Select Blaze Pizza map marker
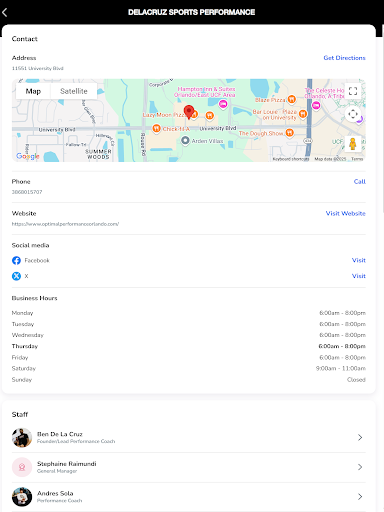This screenshot has width=384, height=512. (292, 99)
